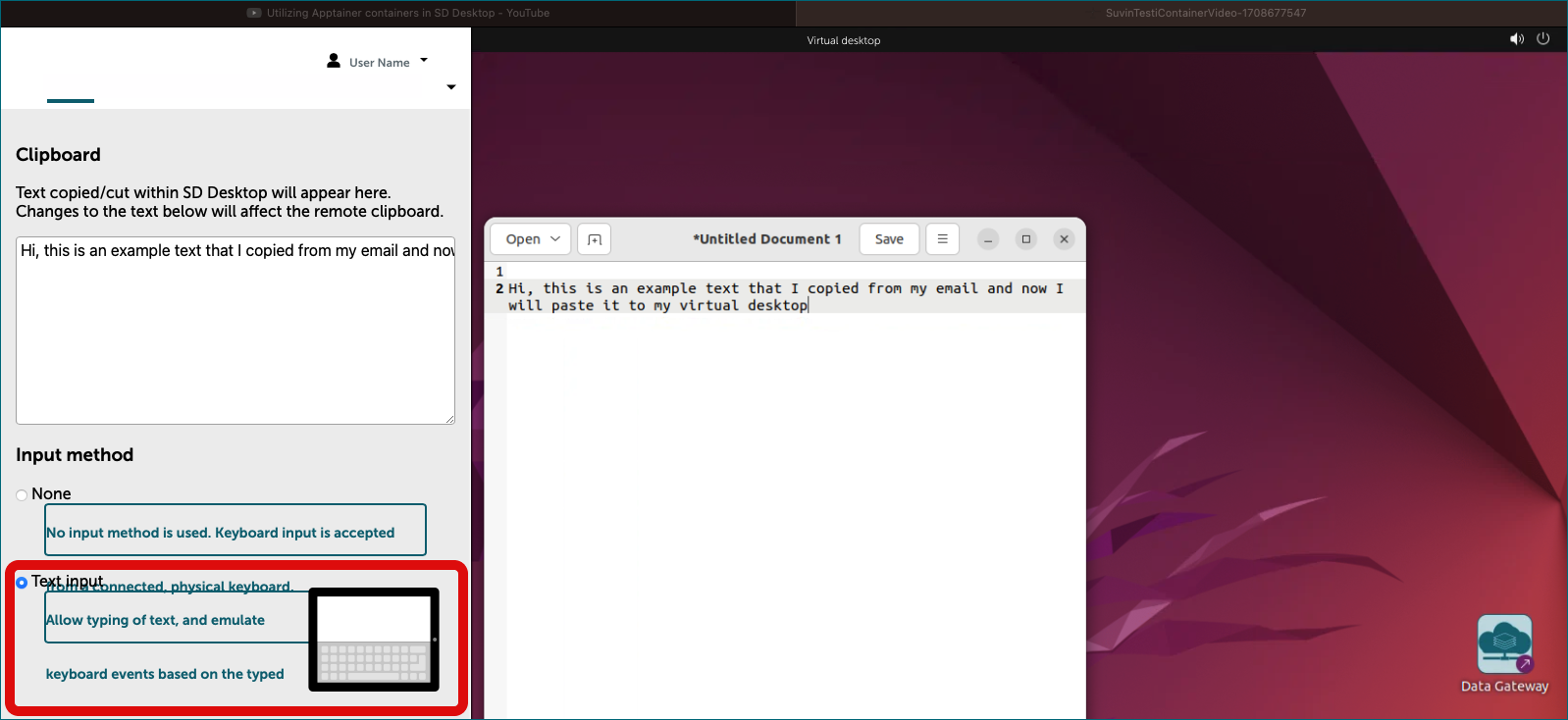The height and width of the screenshot is (720, 1568).
Task: Switch to the YouTube Apptainer containers tab
Action: tap(397, 13)
